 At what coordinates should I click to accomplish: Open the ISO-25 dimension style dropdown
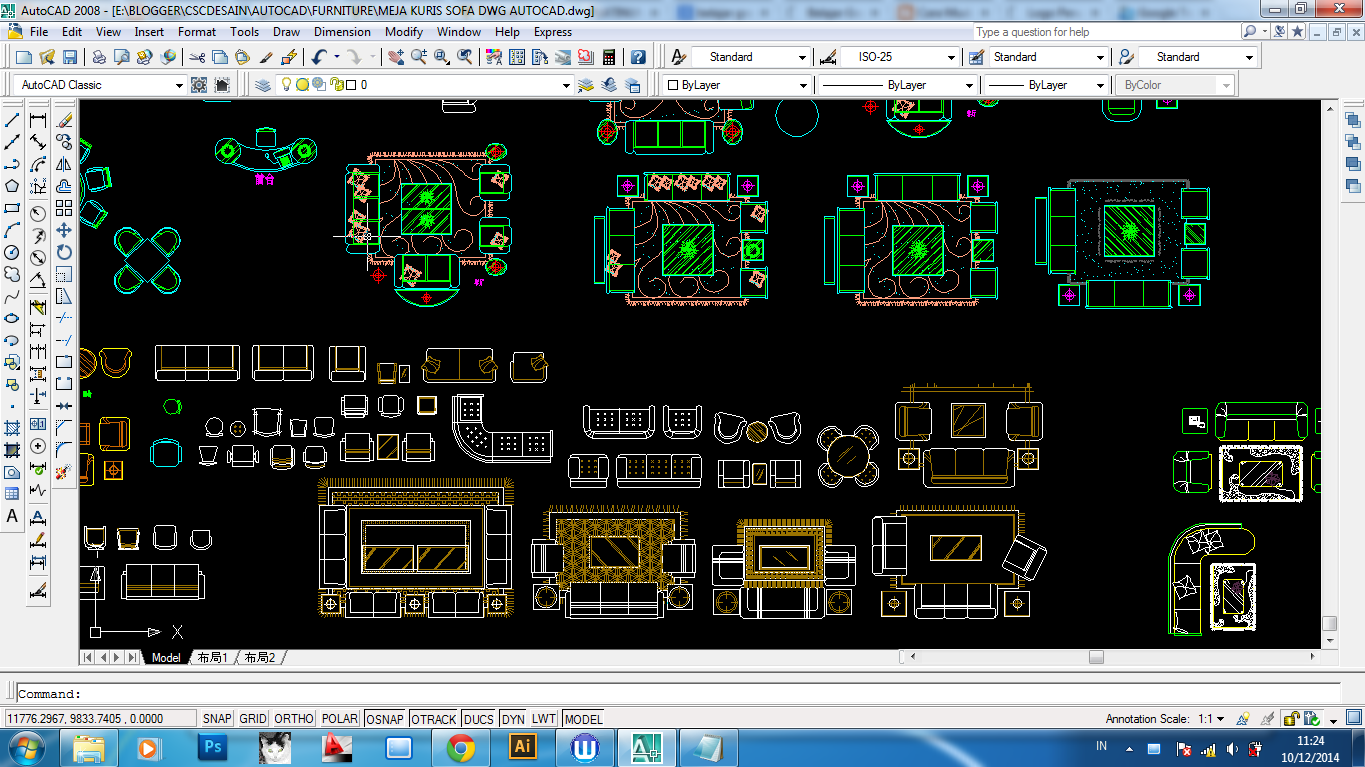click(952, 57)
